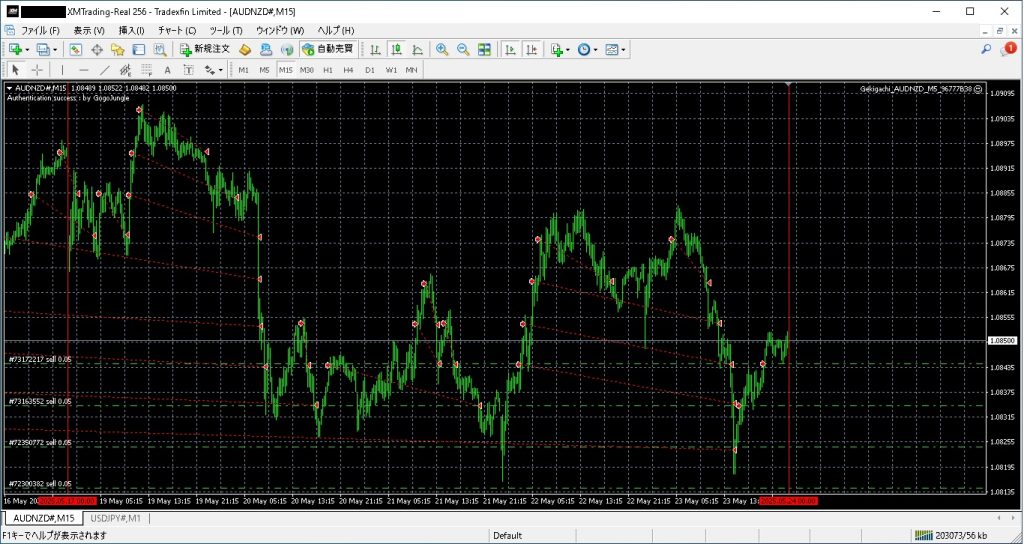Switch to the USDJPY#,M1 chart tab
This screenshot has width=1024, height=544.
[116, 519]
